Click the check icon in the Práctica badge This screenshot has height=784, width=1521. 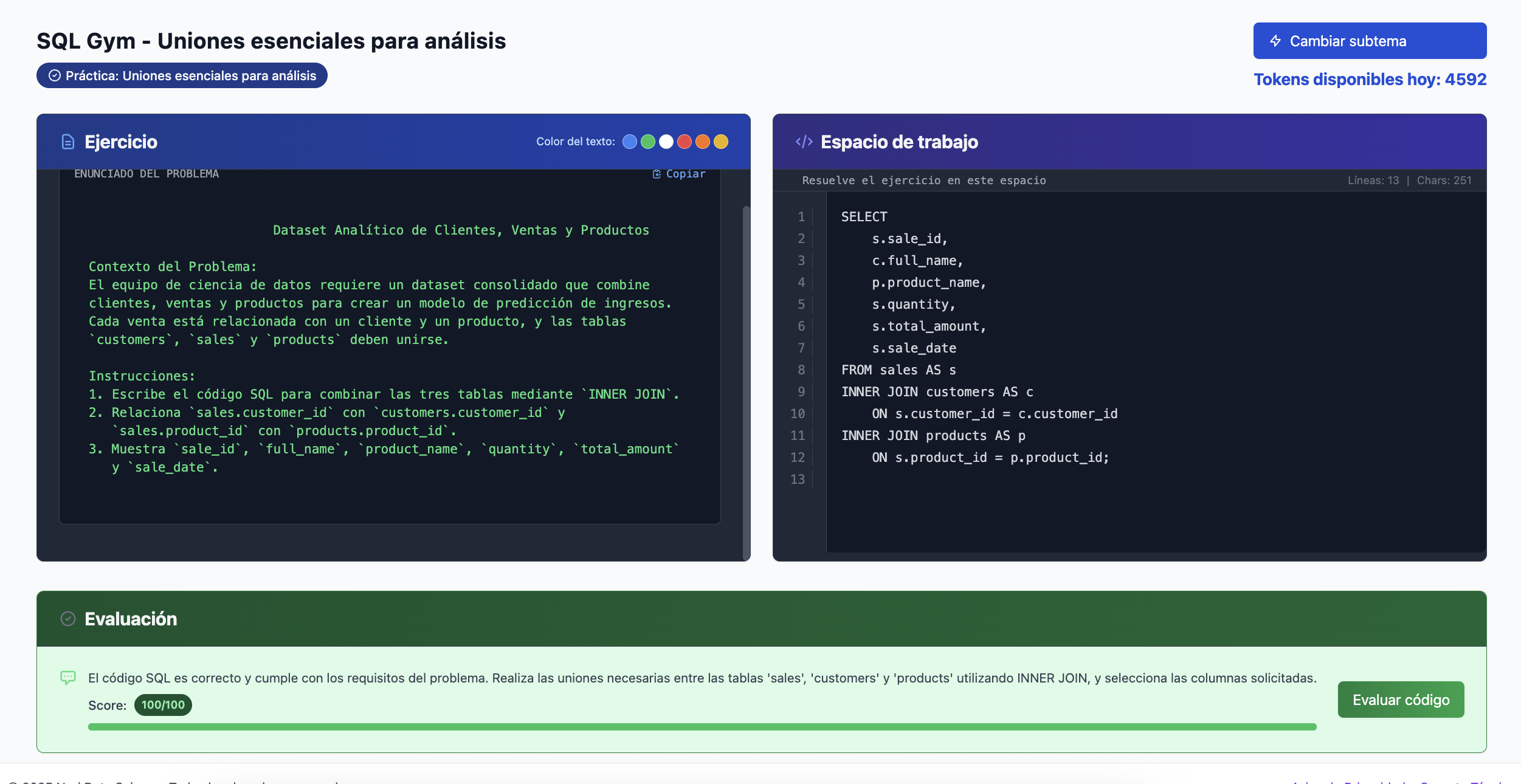[55, 75]
